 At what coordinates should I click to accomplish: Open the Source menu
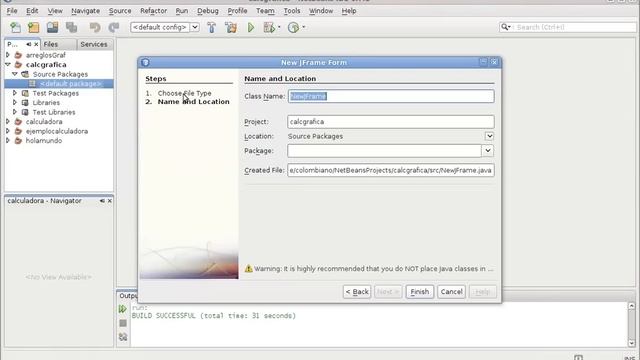tap(120, 11)
